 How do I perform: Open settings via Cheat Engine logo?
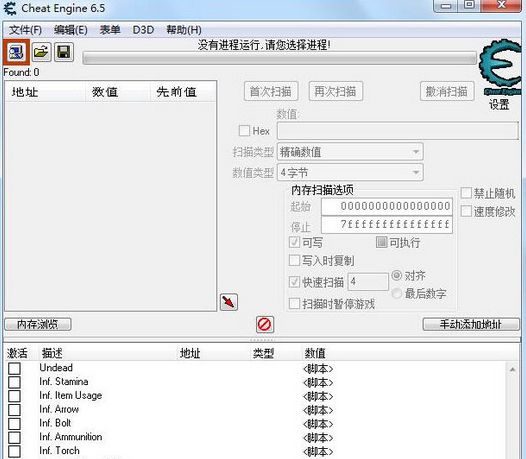coord(500,67)
